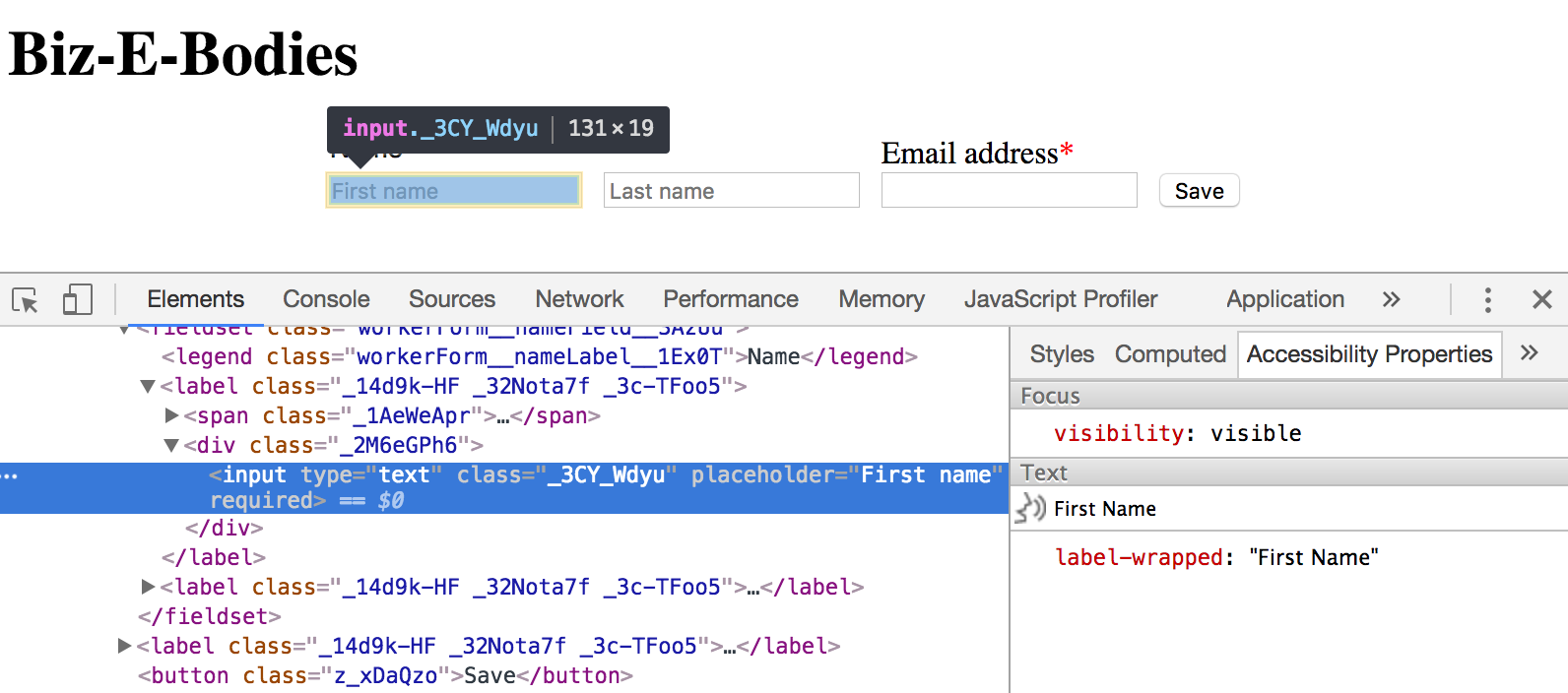Open the Network tab
The height and width of the screenshot is (693, 1568).
pyautogui.click(x=579, y=299)
